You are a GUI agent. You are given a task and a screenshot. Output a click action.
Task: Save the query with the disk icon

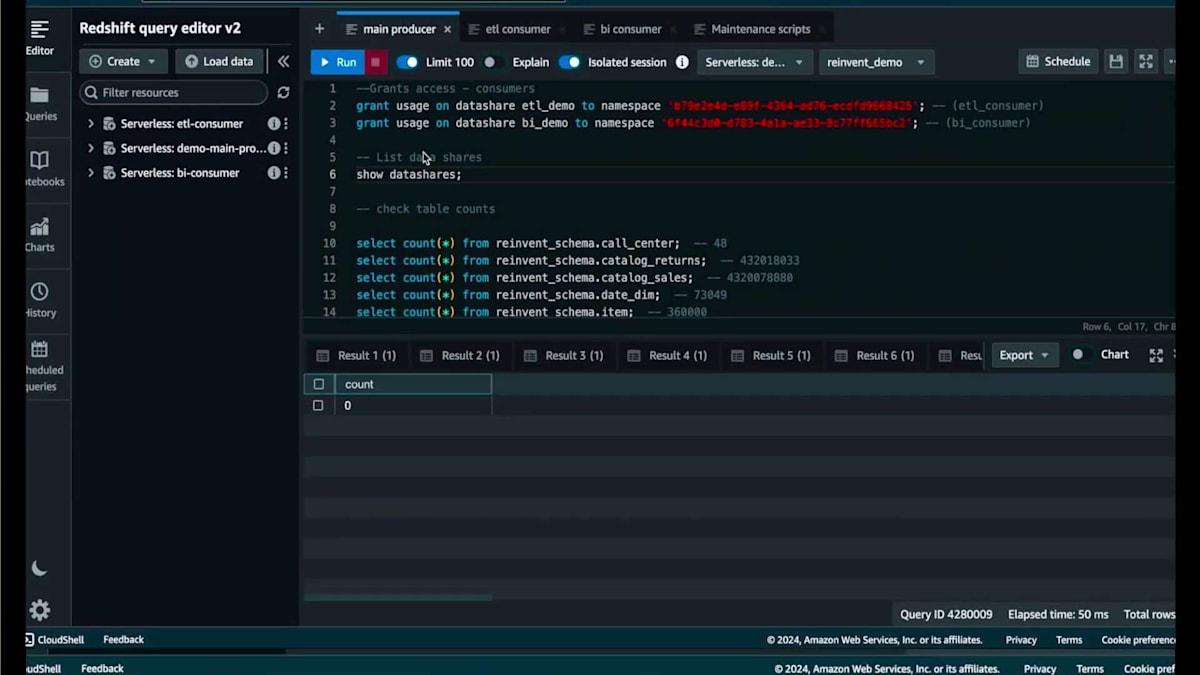click(1117, 62)
